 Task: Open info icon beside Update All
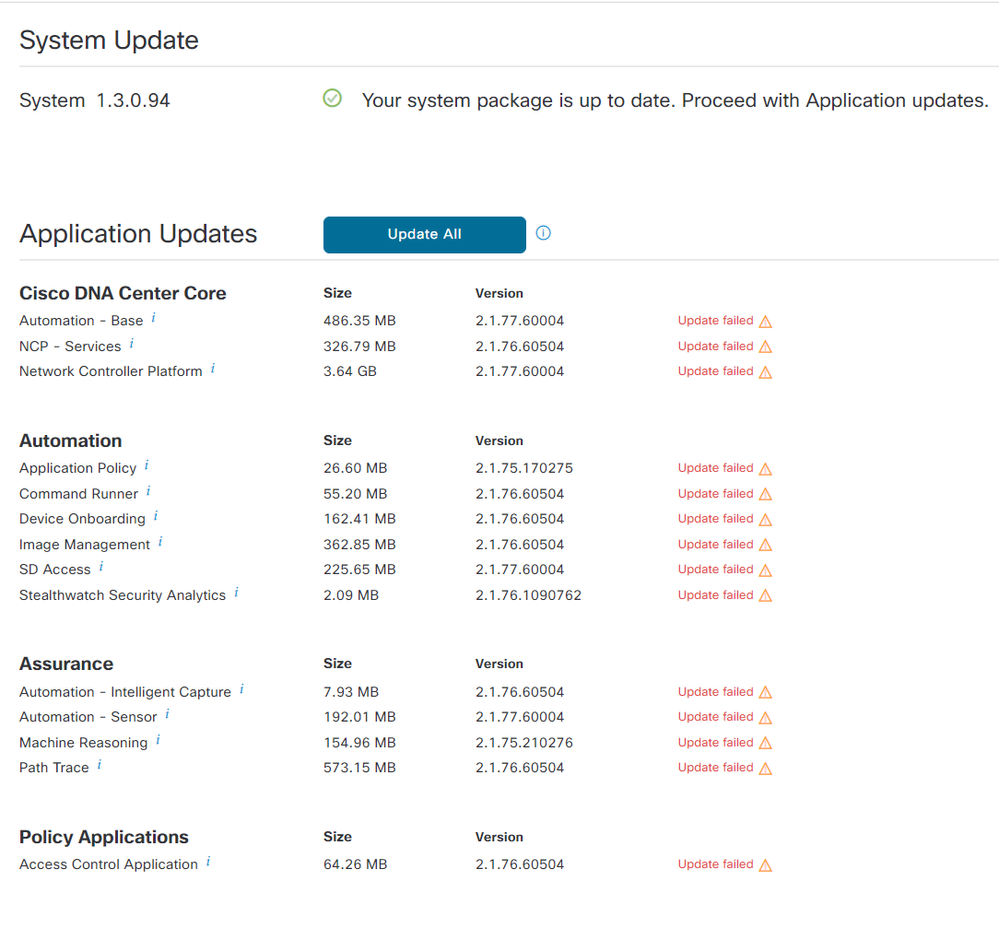(543, 233)
